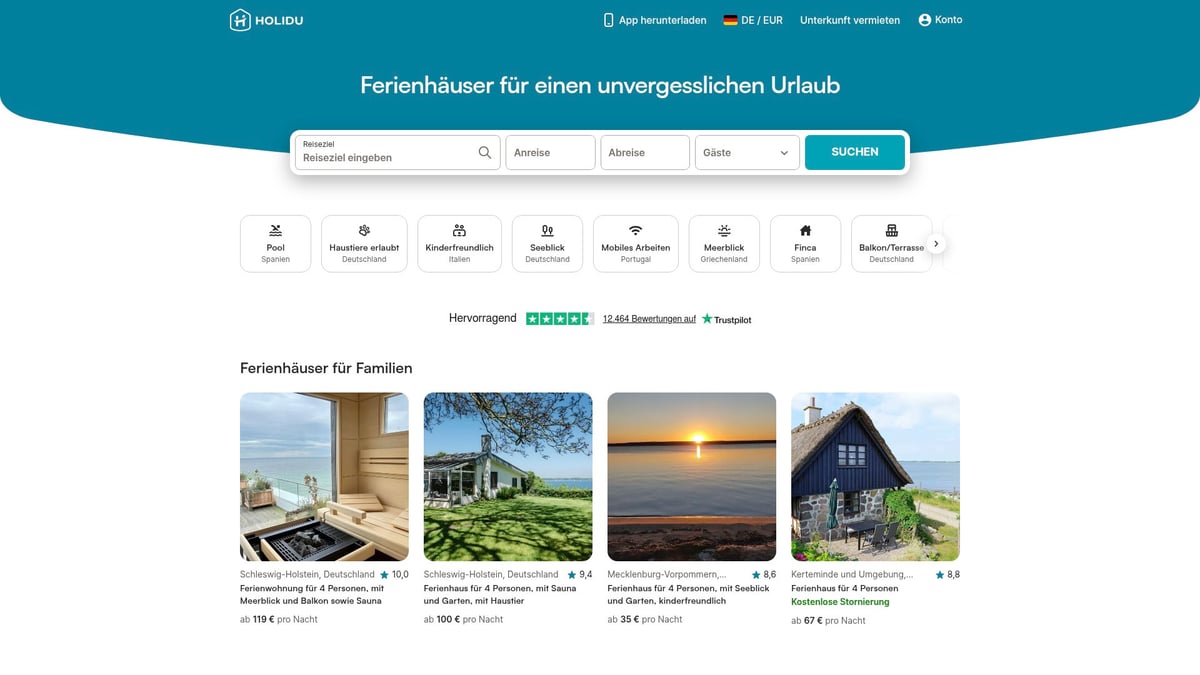Viewport: 1200px width, 675px height.
Task: Select the Pool Spanien category icon
Action: click(x=275, y=230)
